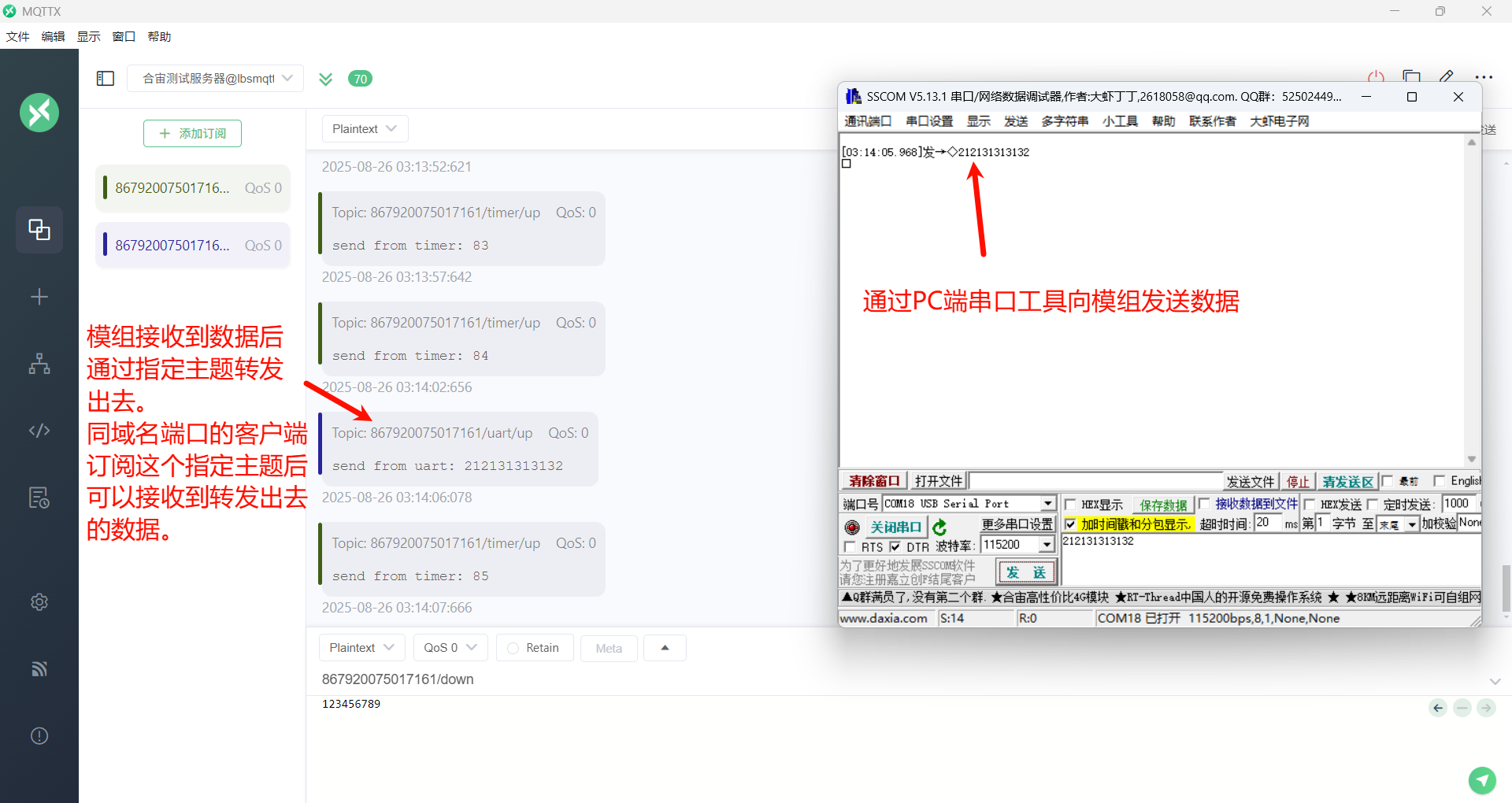Click the green send message button
Viewport: 1512px width, 803px height.
[1482, 780]
